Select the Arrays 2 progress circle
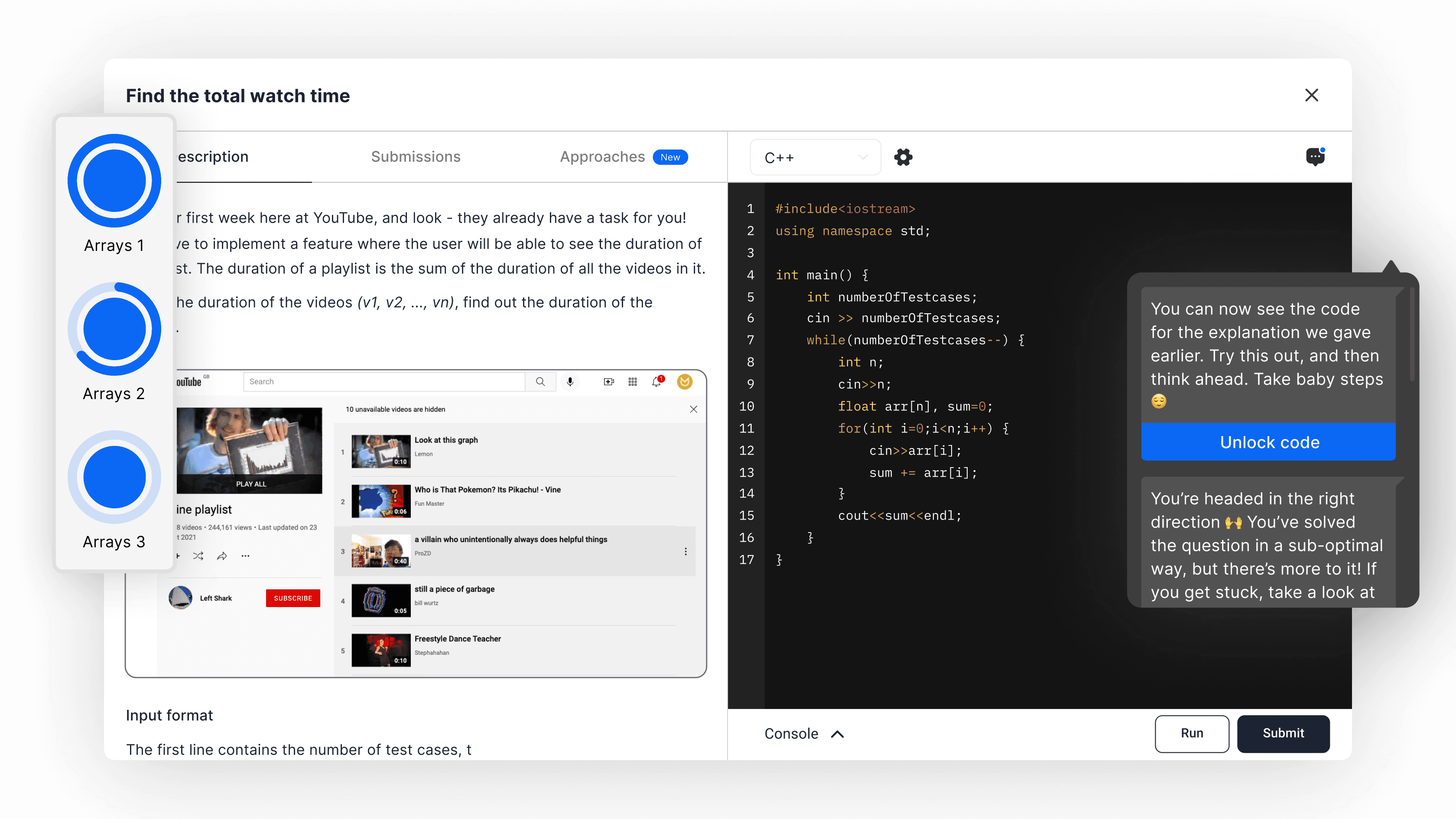 pyautogui.click(x=114, y=329)
